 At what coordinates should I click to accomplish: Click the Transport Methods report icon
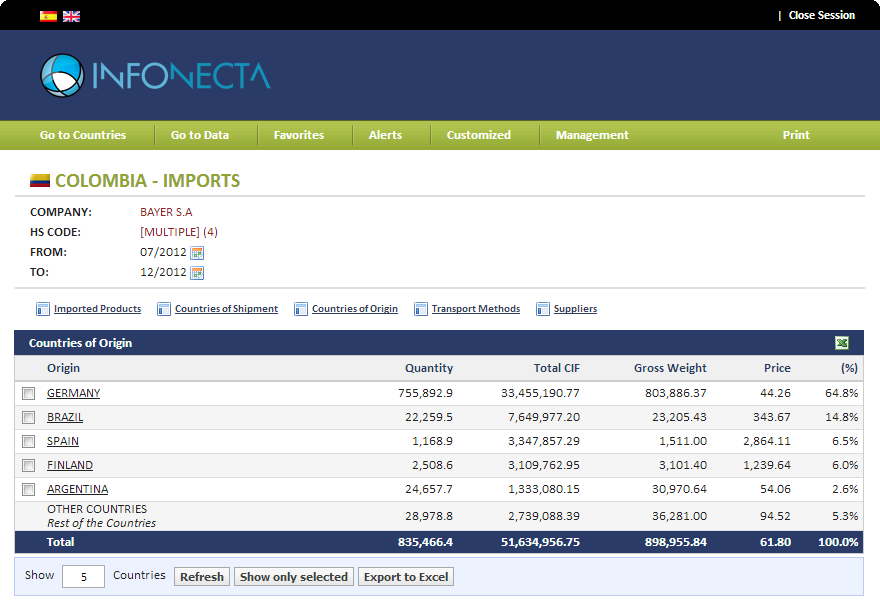421,309
